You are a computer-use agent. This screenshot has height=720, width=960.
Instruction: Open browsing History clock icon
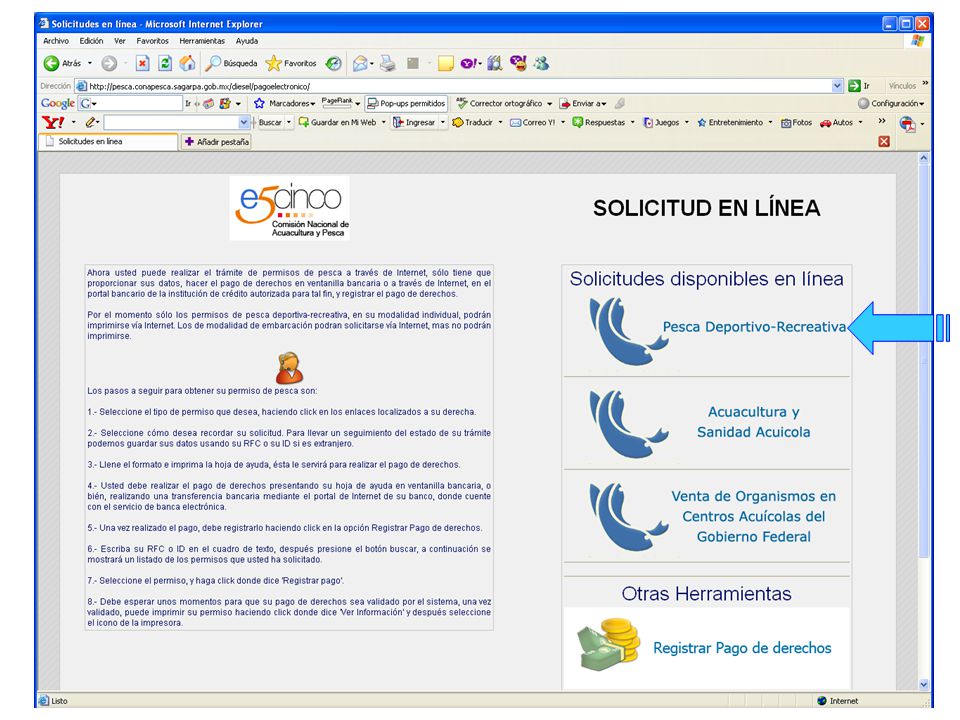tap(334, 63)
